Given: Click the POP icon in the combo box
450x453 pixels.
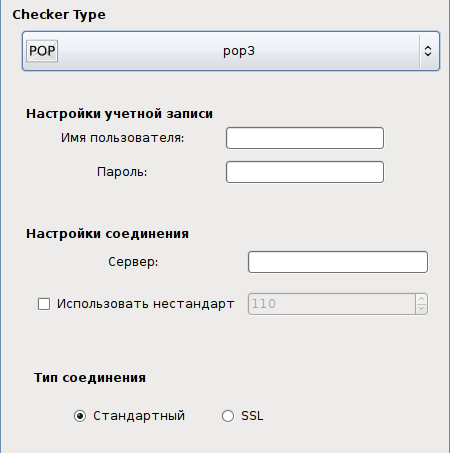Looking at the screenshot, I should (42, 51).
